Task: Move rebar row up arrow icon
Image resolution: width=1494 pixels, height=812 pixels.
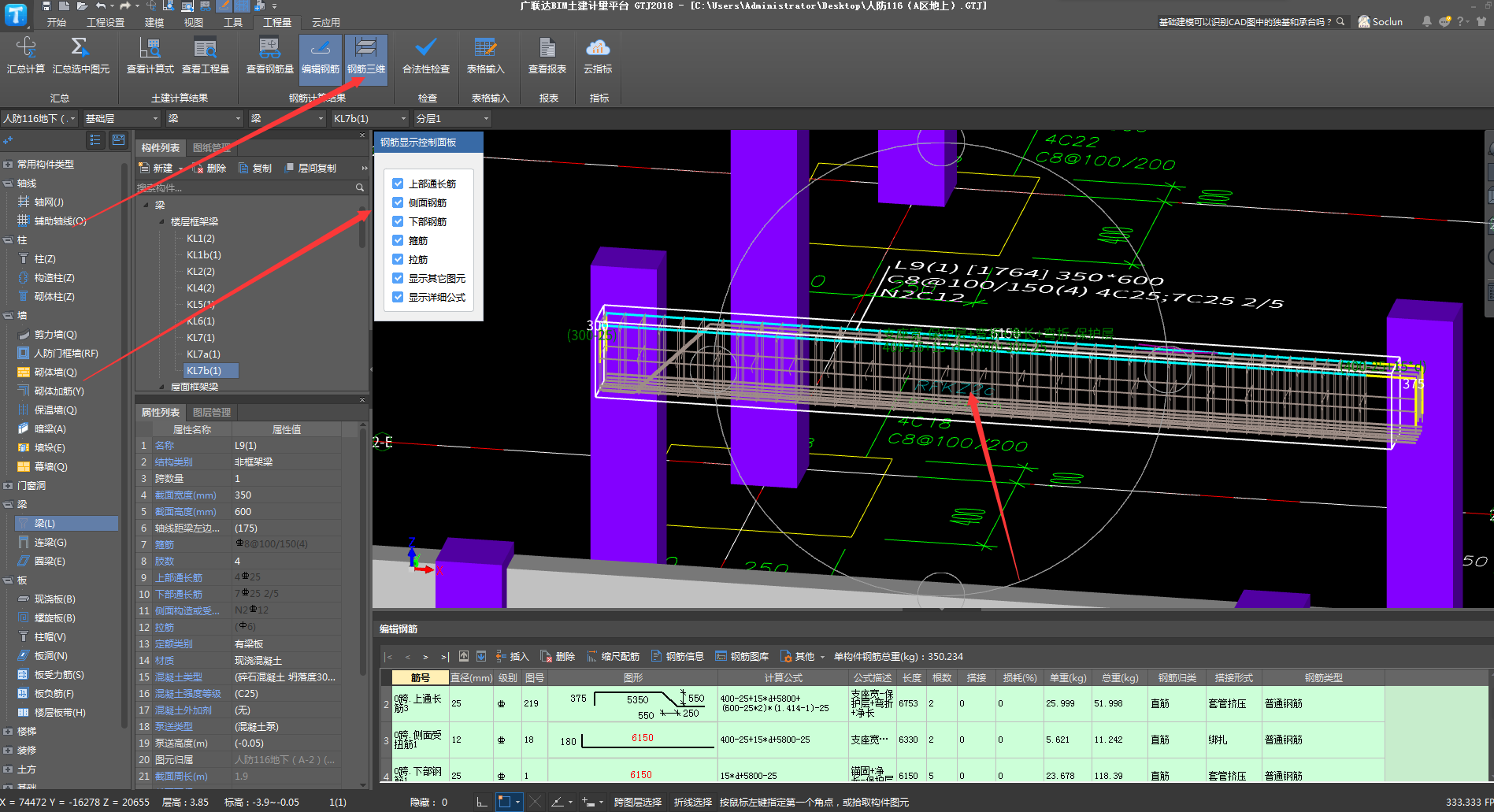Action: (x=464, y=656)
